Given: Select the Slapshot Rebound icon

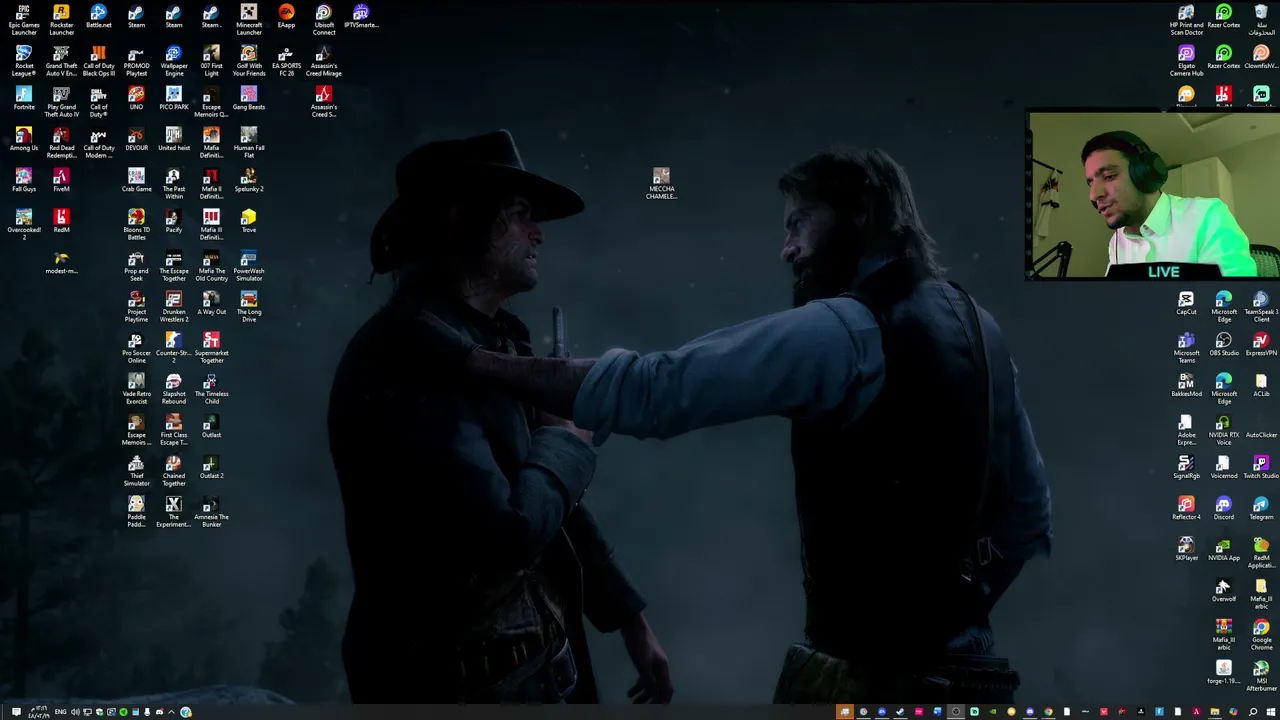Looking at the screenshot, I should tap(174, 389).
